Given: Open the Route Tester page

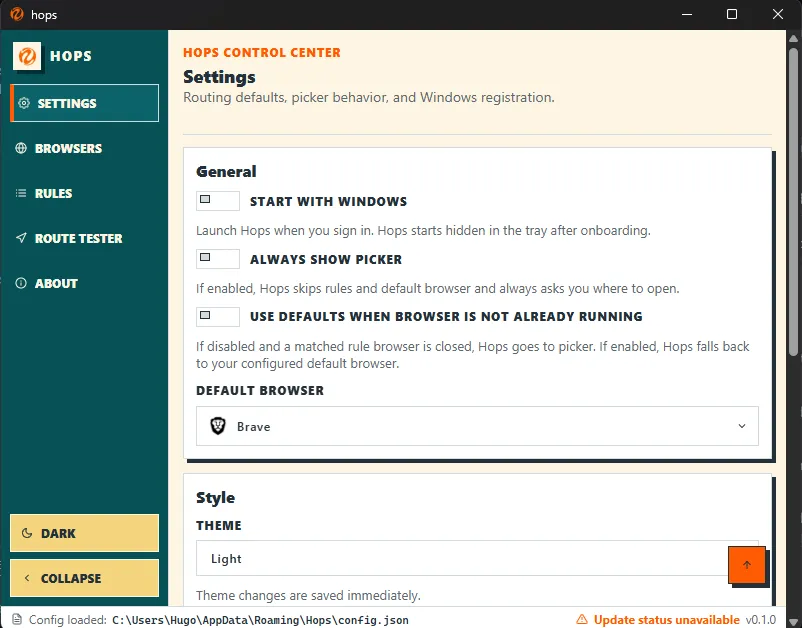Looking at the screenshot, I should click(84, 238).
